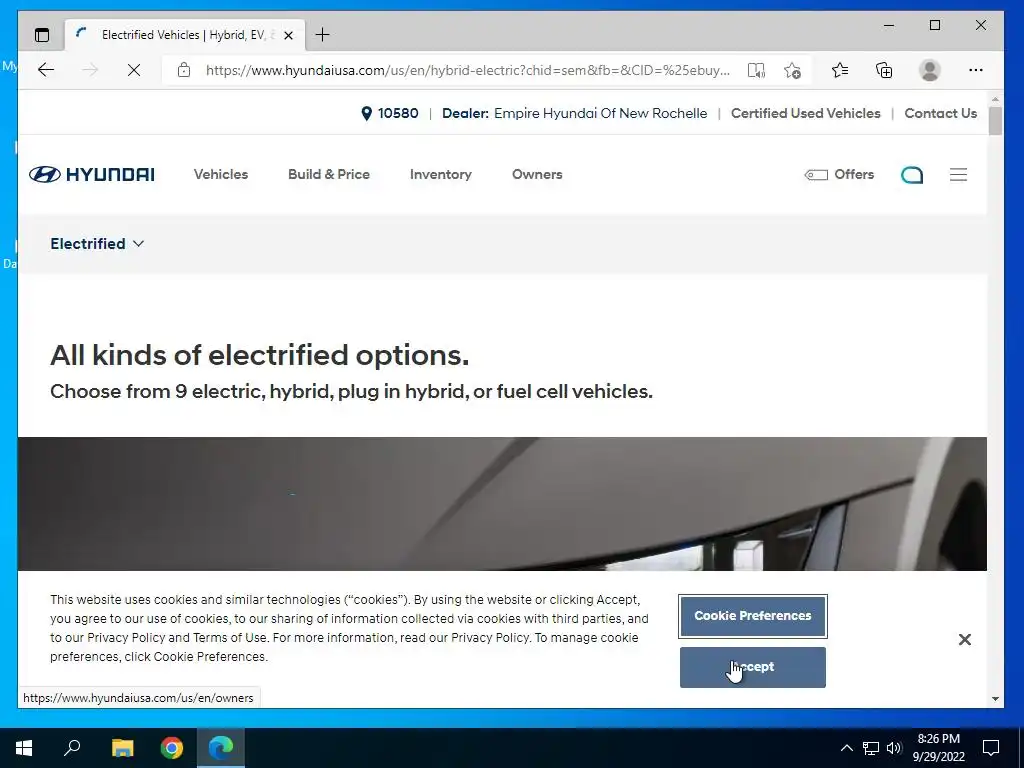Image resolution: width=1024 pixels, height=768 pixels.
Task: Open Owners menu item
Action: click(x=537, y=174)
